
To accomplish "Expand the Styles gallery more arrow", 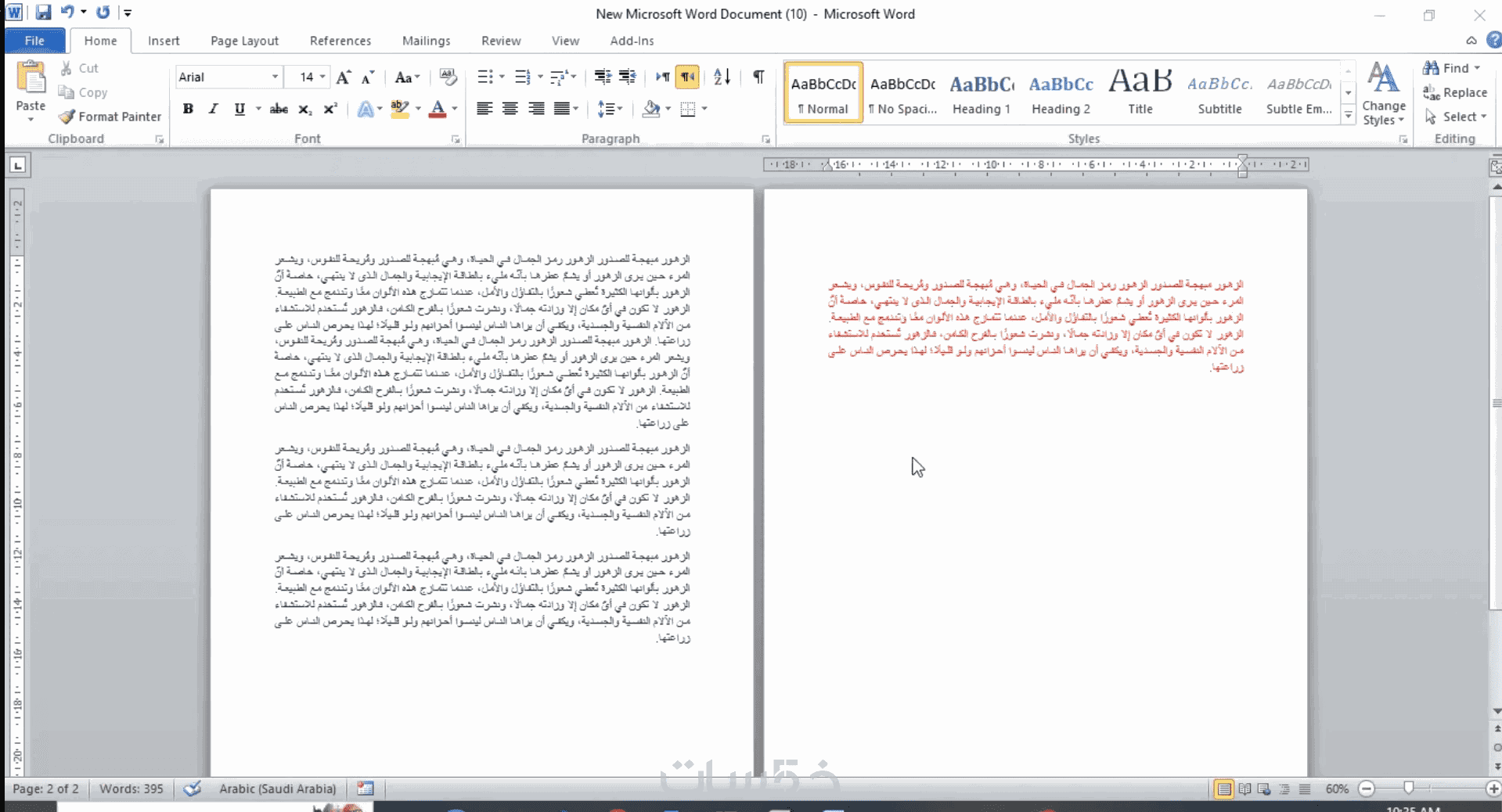I will tap(1348, 115).
